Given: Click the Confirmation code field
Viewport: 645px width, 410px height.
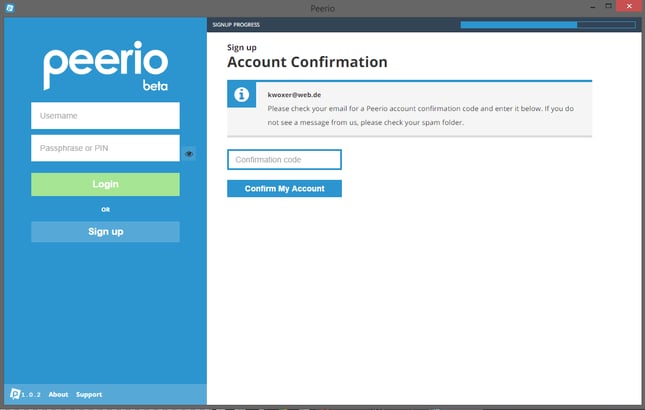Looking at the screenshot, I should pyautogui.click(x=284, y=160).
